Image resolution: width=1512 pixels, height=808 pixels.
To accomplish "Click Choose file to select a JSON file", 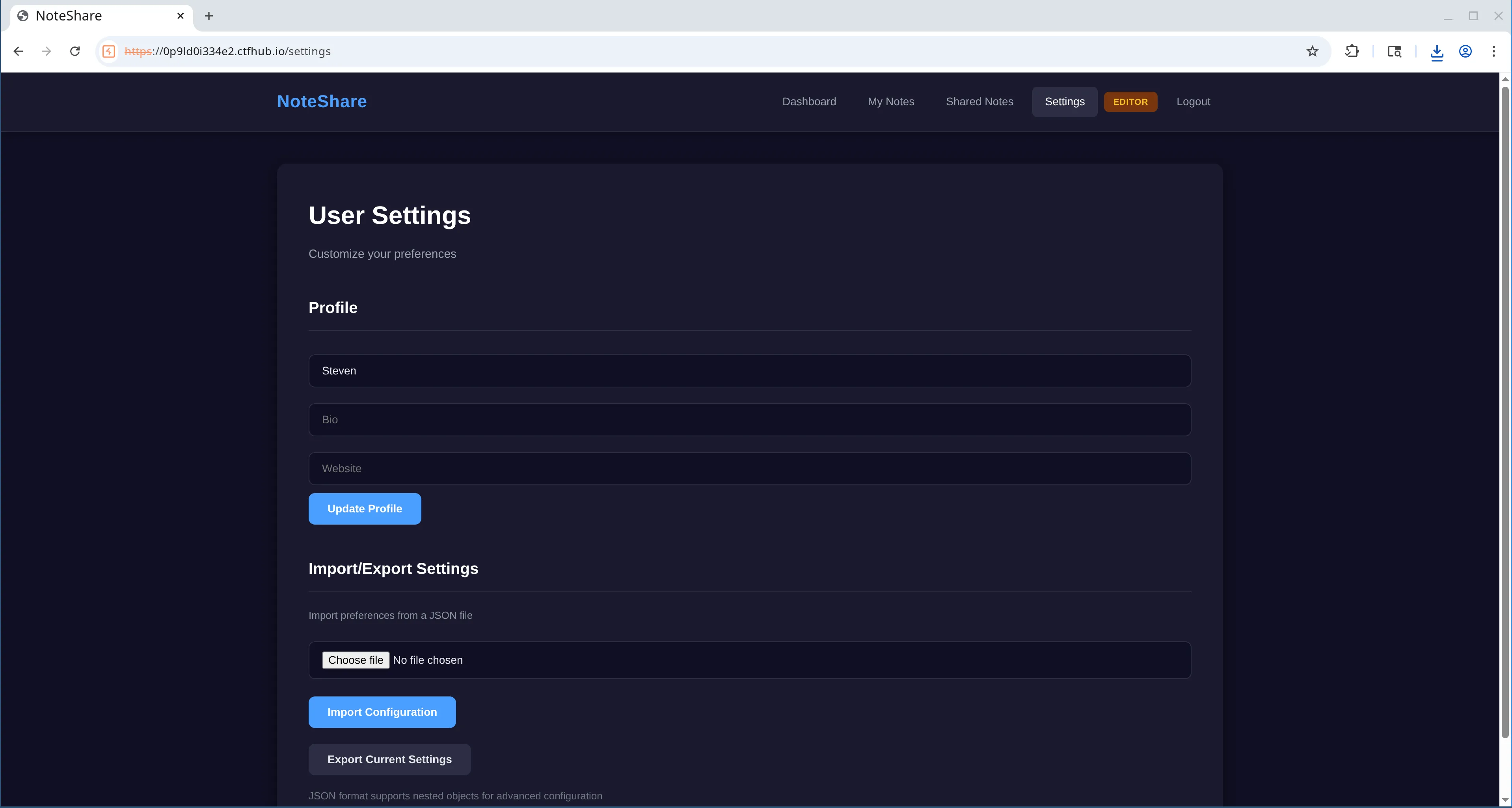I will coord(355,659).
